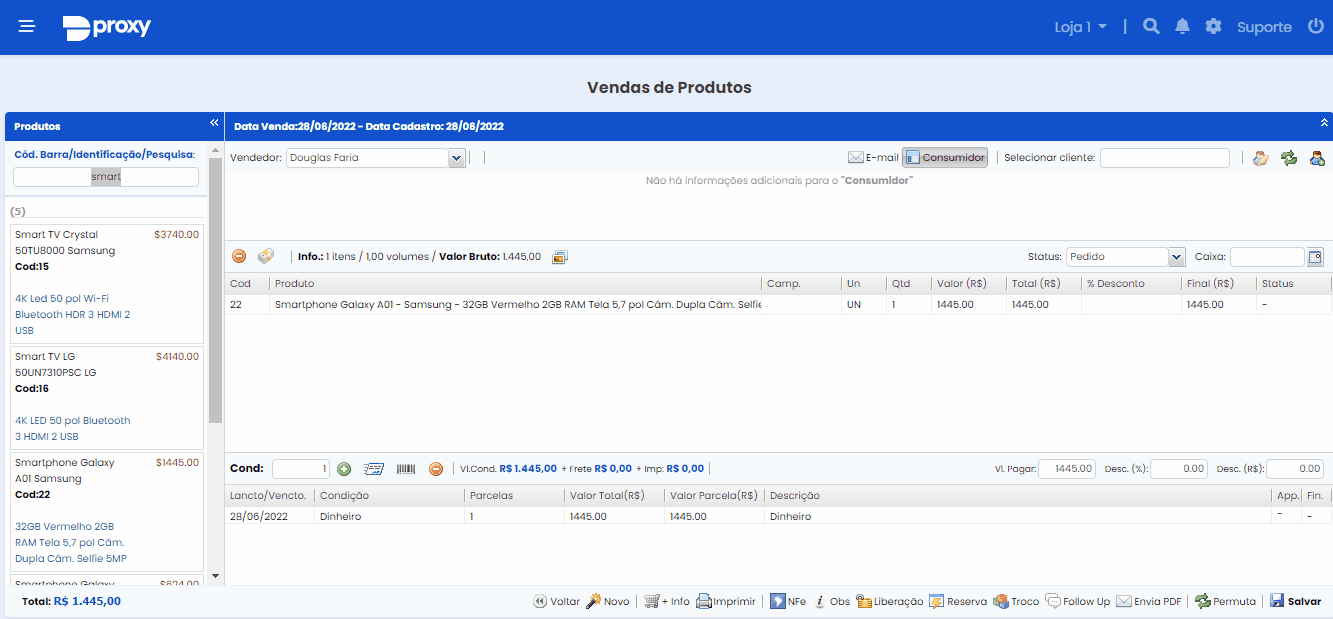Focus the Selecionar cliente field
Viewport: 1333px width, 619px height.
[x=1165, y=157]
